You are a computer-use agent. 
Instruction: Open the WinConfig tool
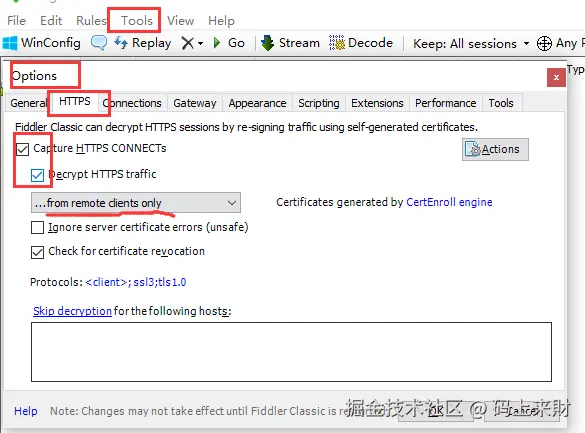[x=41, y=43]
